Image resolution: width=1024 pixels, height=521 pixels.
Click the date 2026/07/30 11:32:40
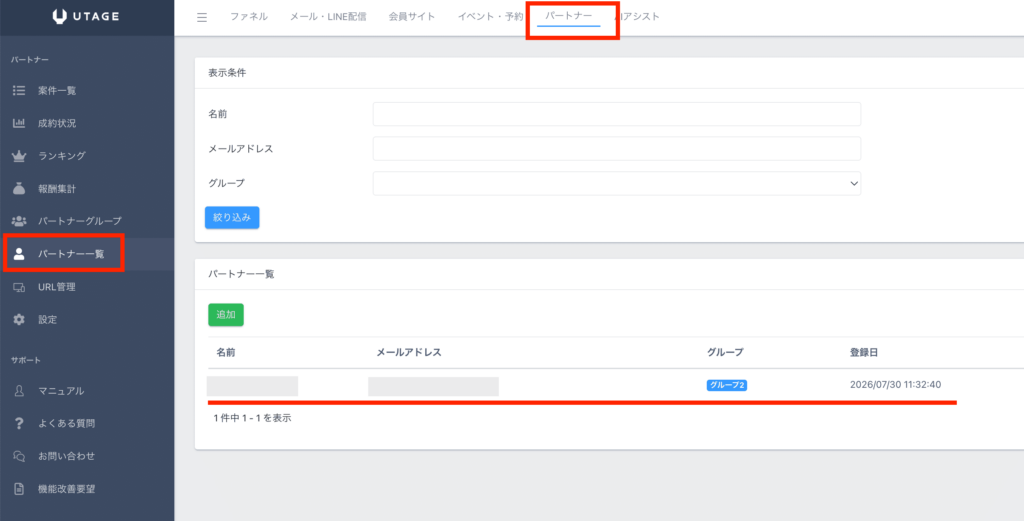coord(895,385)
